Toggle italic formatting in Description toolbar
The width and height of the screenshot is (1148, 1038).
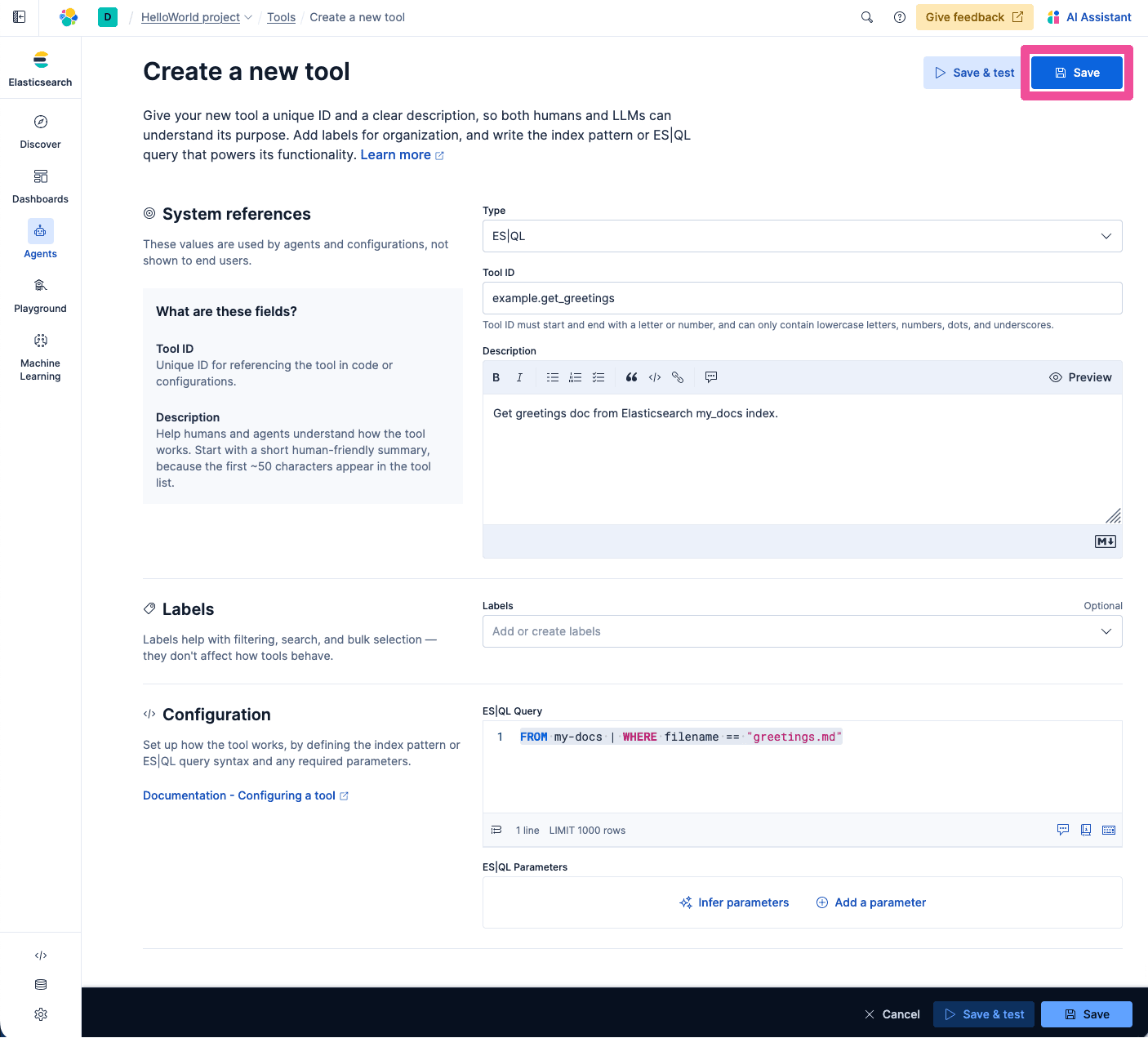tap(519, 377)
